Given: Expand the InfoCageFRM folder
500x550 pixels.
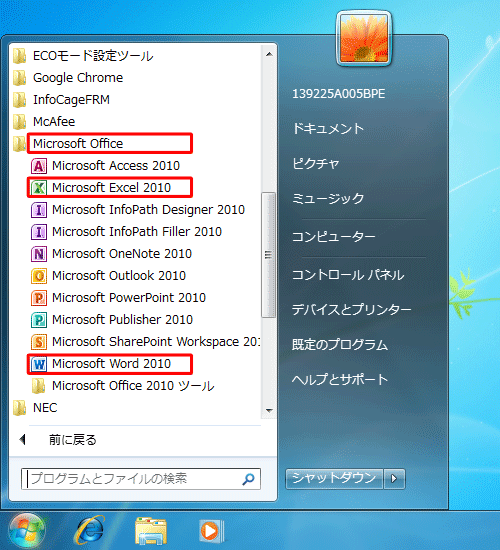Looking at the screenshot, I should tap(71, 100).
